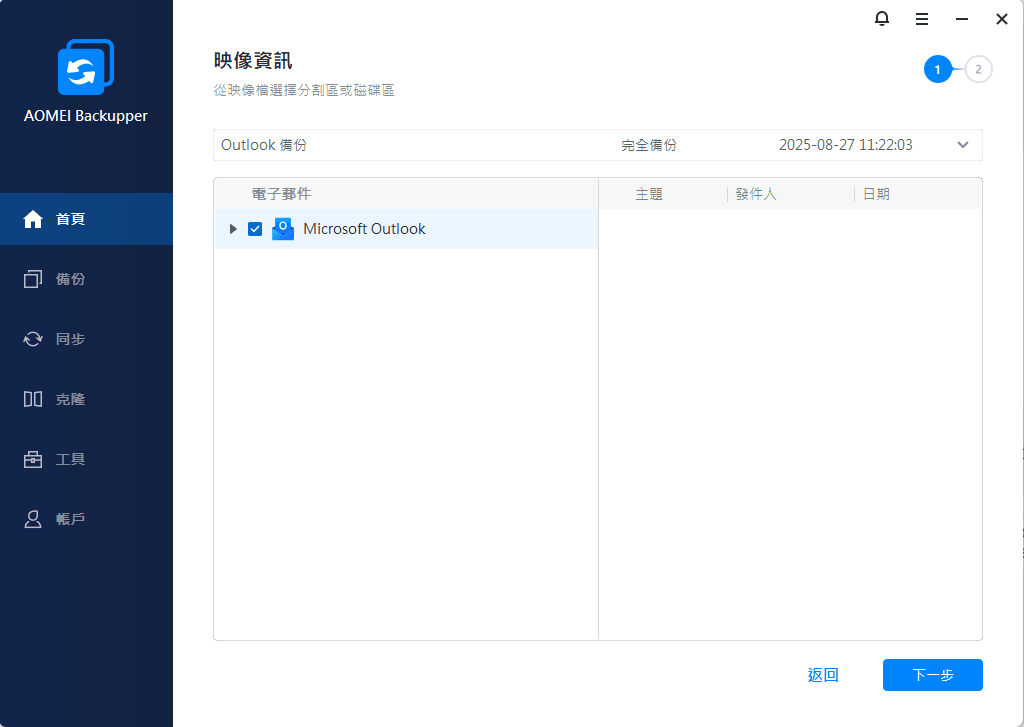The width and height of the screenshot is (1024, 727).
Task: Click the 下一步 button
Action: (933, 675)
